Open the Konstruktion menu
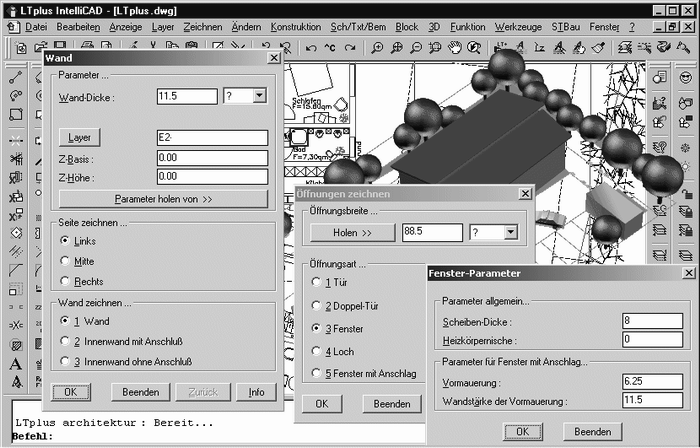This screenshot has height=448, width=700. coord(296,27)
